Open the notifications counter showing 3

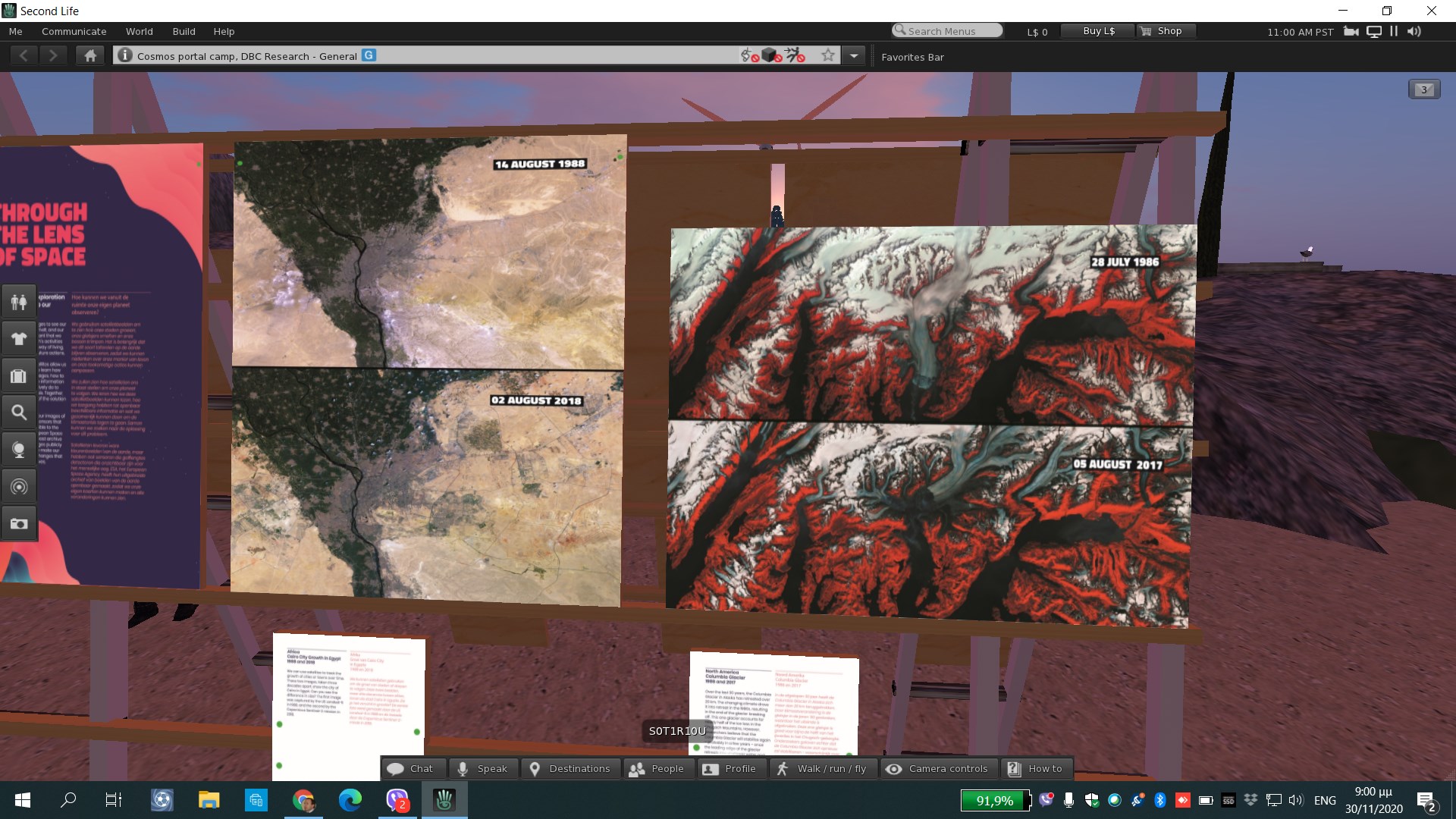[1424, 89]
